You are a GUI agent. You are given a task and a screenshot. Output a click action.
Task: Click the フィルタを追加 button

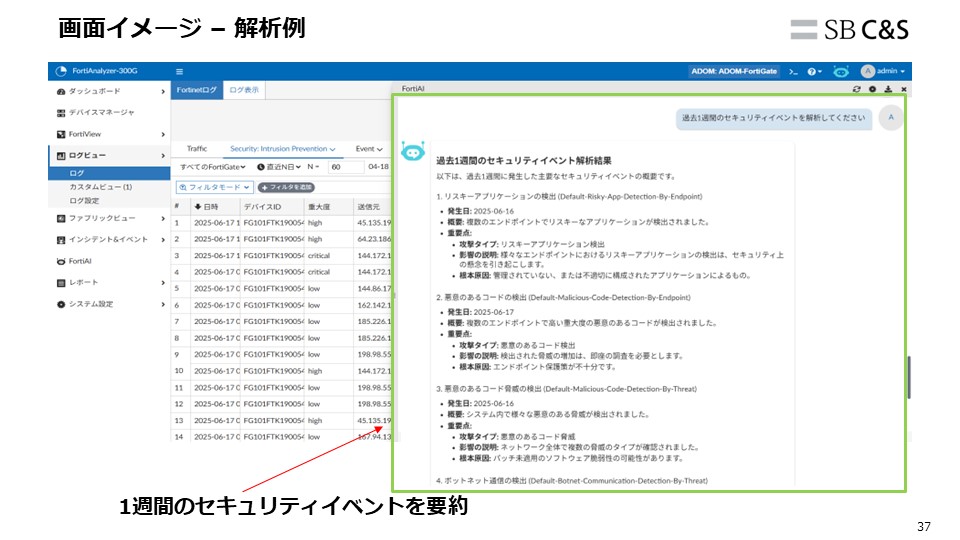coord(286,187)
